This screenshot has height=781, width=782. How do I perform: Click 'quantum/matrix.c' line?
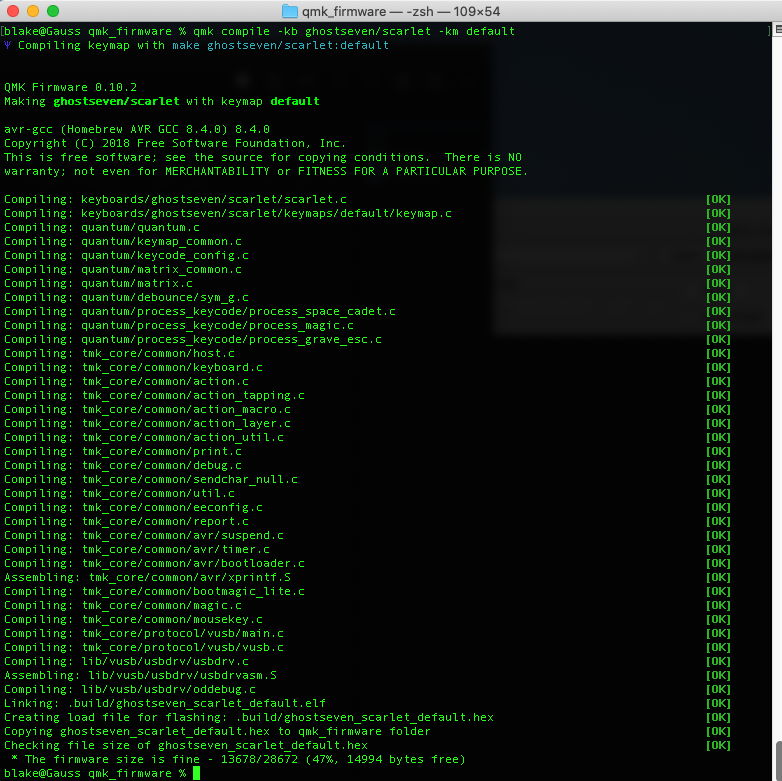(98, 283)
